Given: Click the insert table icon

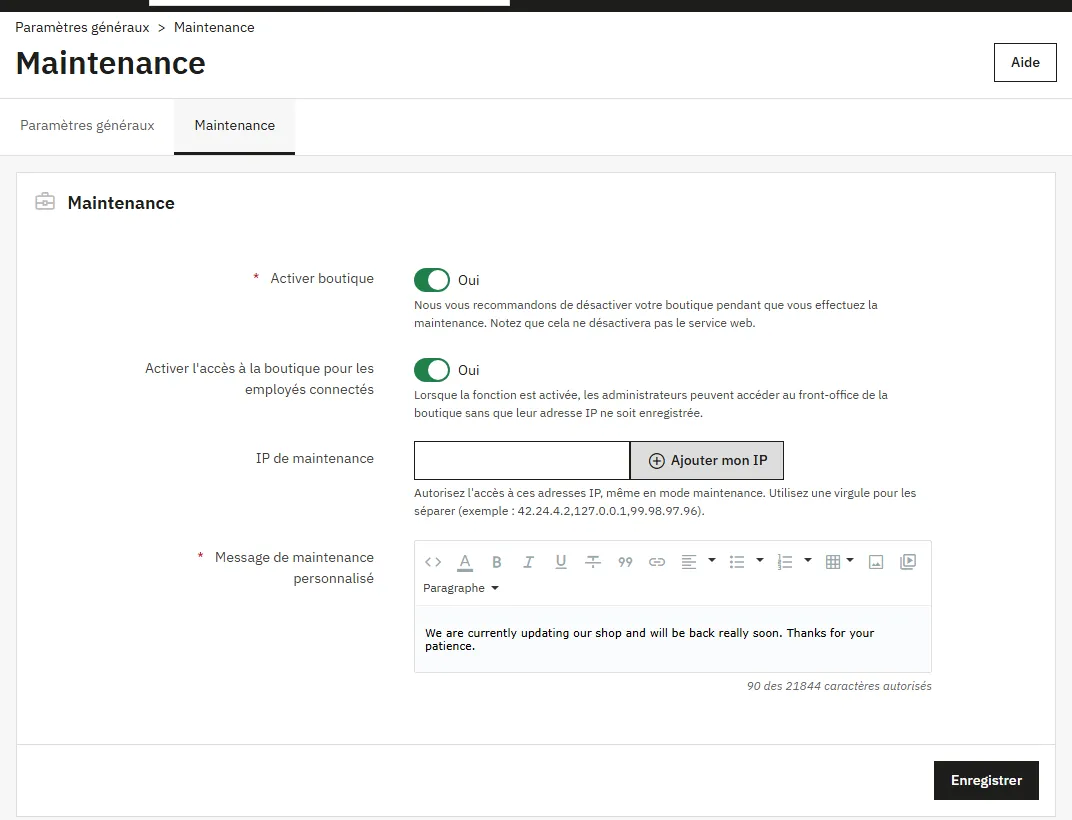Looking at the screenshot, I should coord(833,562).
